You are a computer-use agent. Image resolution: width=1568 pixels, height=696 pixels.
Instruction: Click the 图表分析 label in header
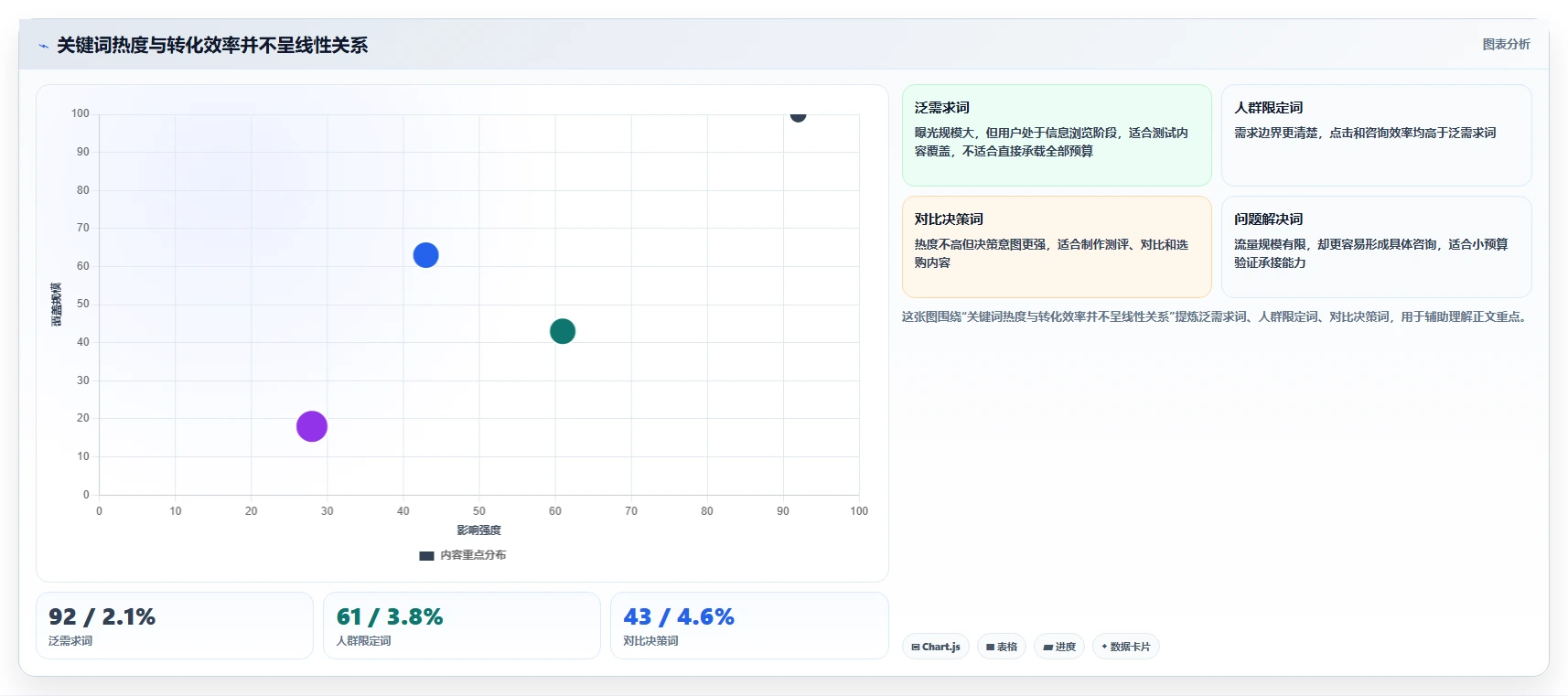pos(1506,44)
